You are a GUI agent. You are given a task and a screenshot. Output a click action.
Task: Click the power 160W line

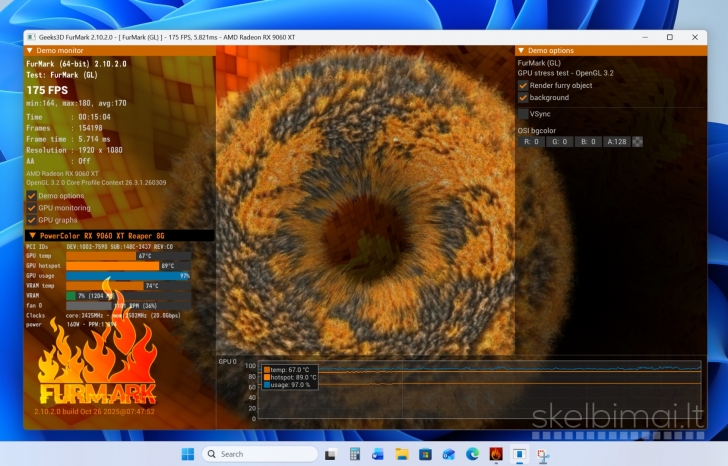click(71, 324)
